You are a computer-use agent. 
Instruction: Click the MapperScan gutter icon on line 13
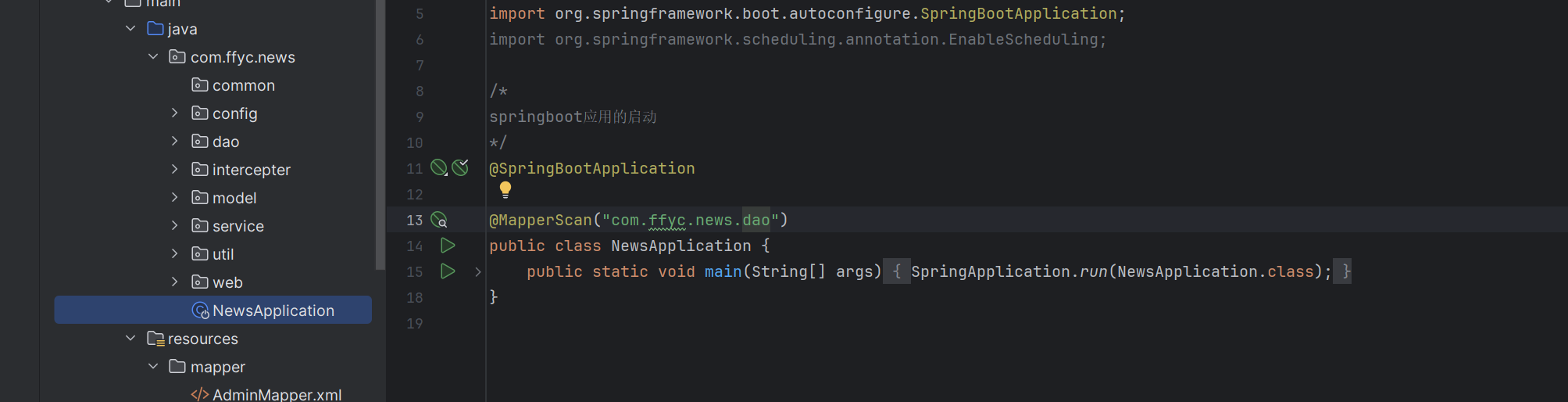coord(439,220)
